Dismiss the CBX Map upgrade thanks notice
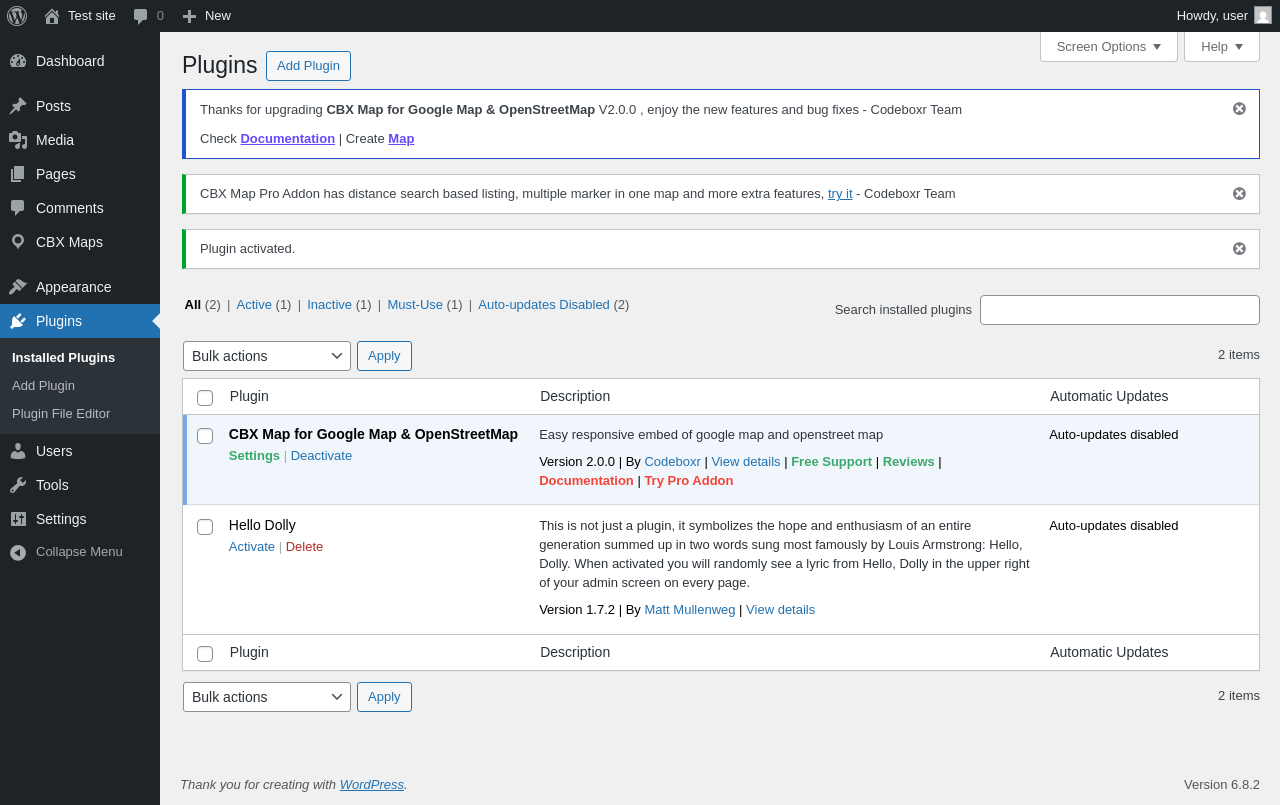Image resolution: width=1280 pixels, height=805 pixels. [1239, 109]
